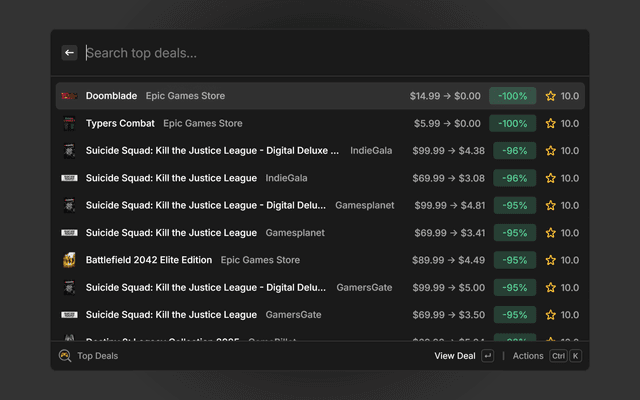Click GamersGate label on $5.00 row
The image size is (640, 400).
[364, 287]
